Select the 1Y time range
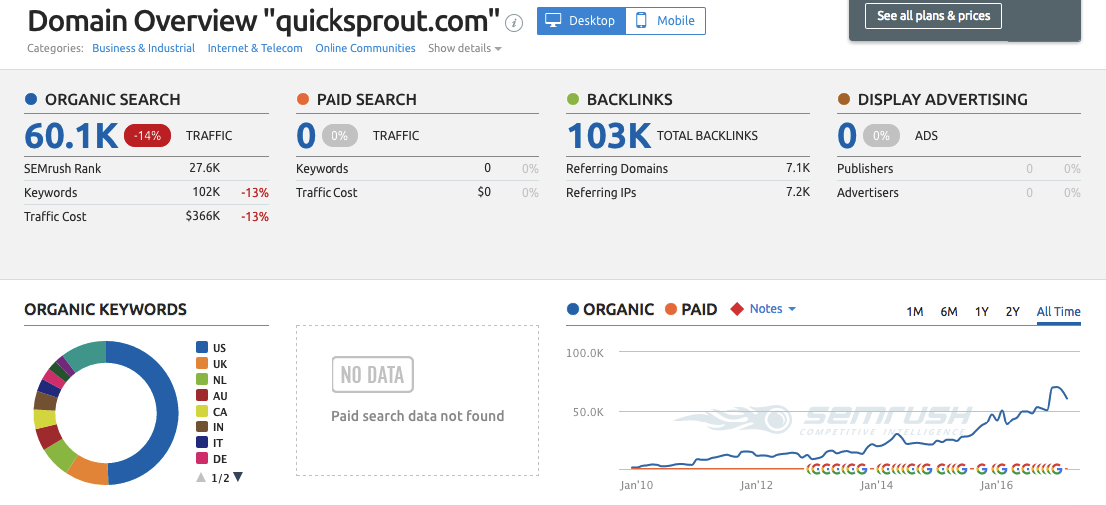This screenshot has height=505, width=1106. click(x=981, y=311)
